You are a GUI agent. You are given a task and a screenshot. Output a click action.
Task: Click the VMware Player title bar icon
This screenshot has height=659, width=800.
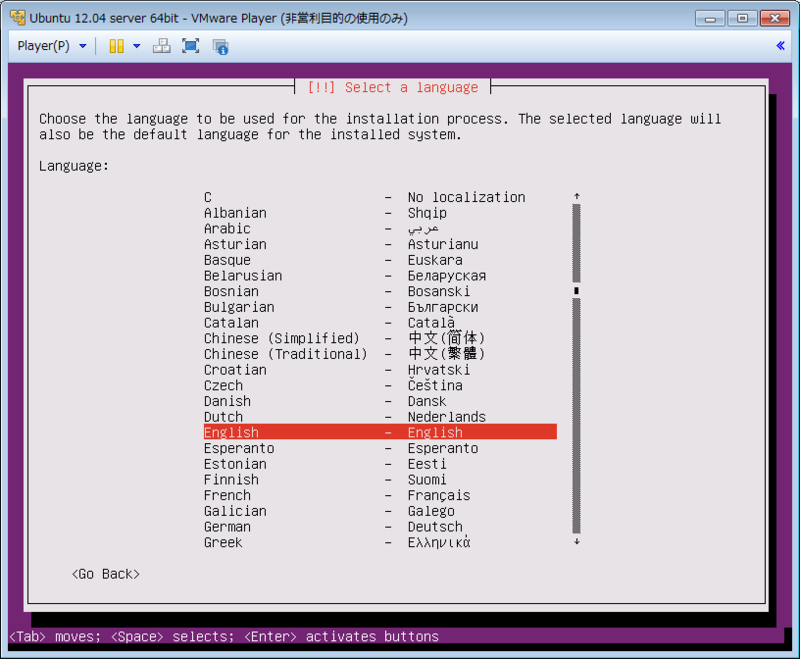point(17,18)
